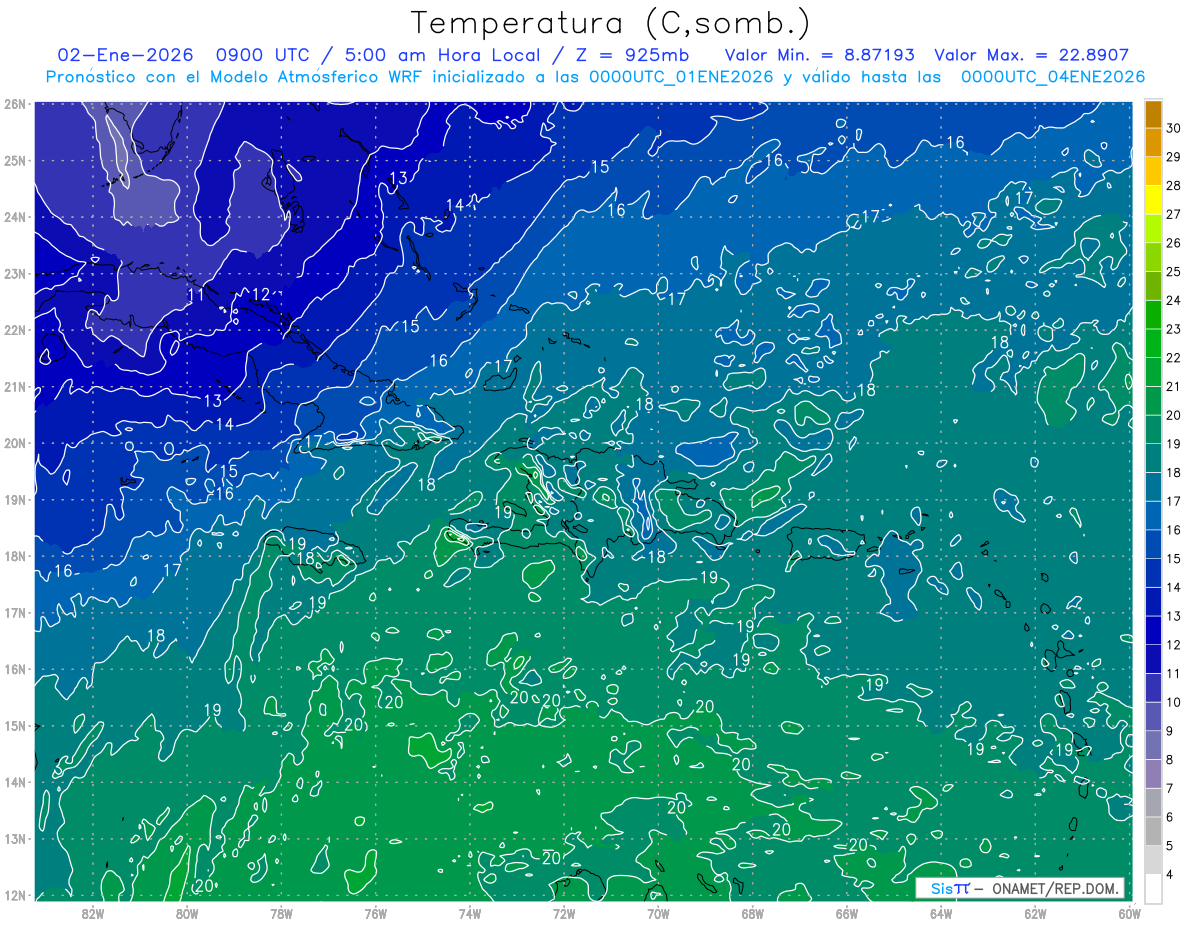Click the 68W longitude axis label
Viewport: 1200px width, 927px height.
coord(753,913)
